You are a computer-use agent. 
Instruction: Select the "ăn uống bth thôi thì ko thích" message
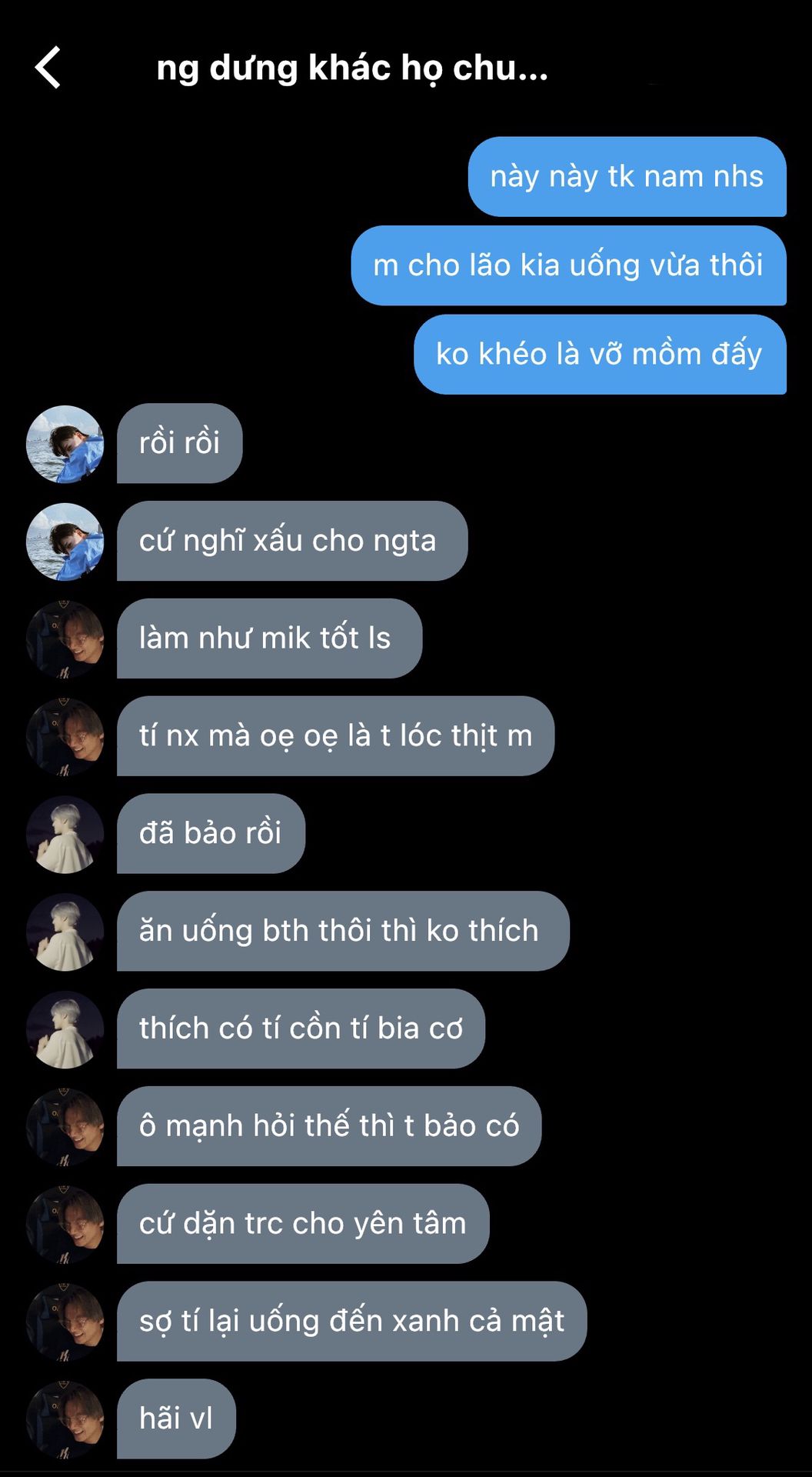(343, 931)
